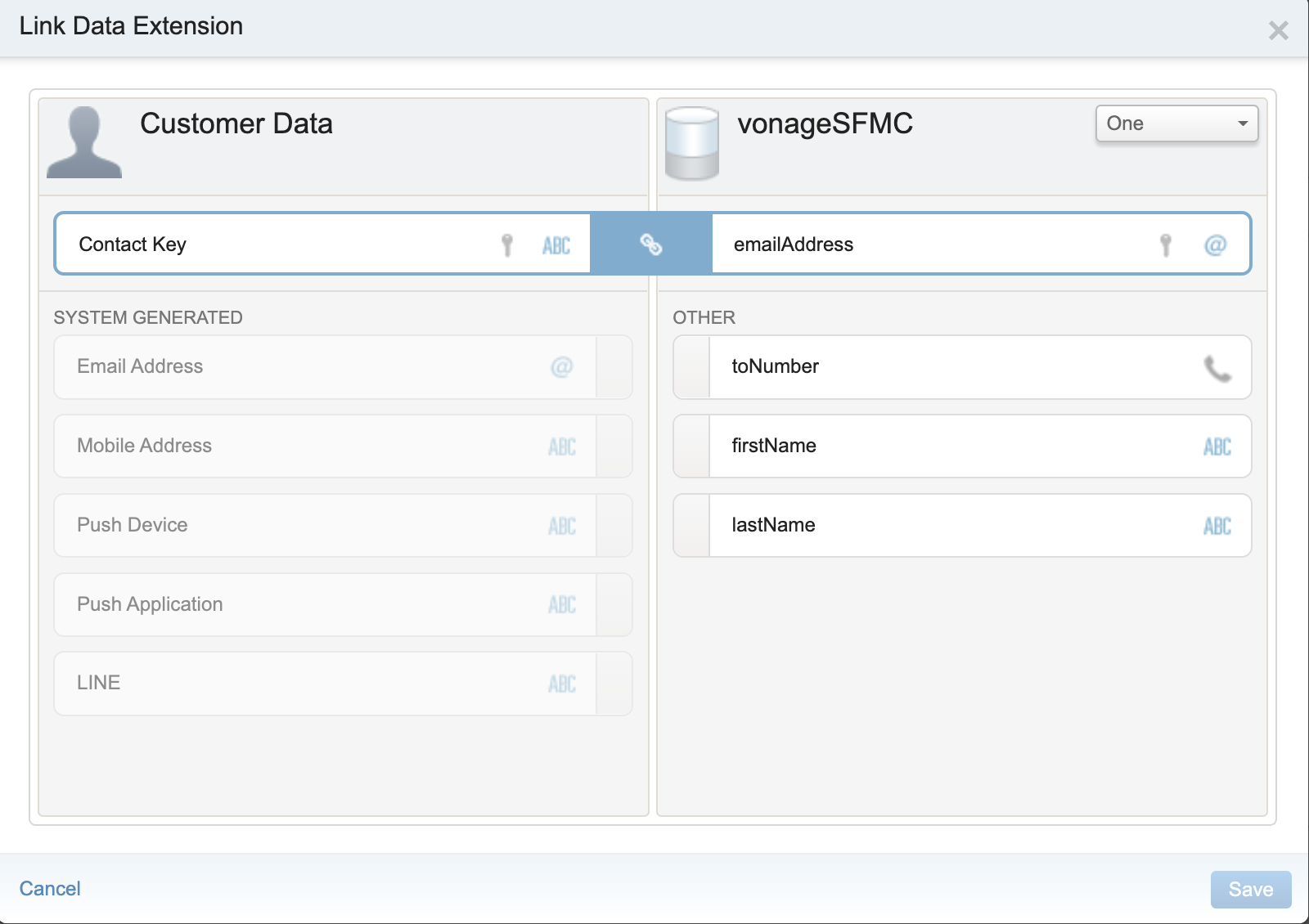Click the ABC icon in Push Device row
Image resolution: width=1309 pixels, height=924 pixels.
(562, 526)
